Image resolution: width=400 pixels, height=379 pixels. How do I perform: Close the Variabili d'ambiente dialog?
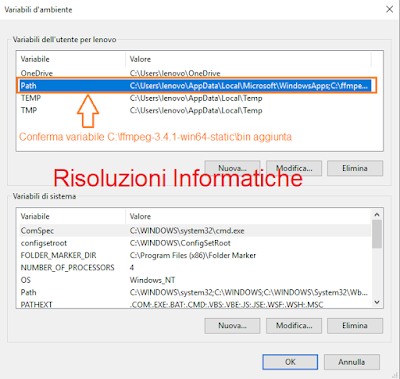[389, 9]
